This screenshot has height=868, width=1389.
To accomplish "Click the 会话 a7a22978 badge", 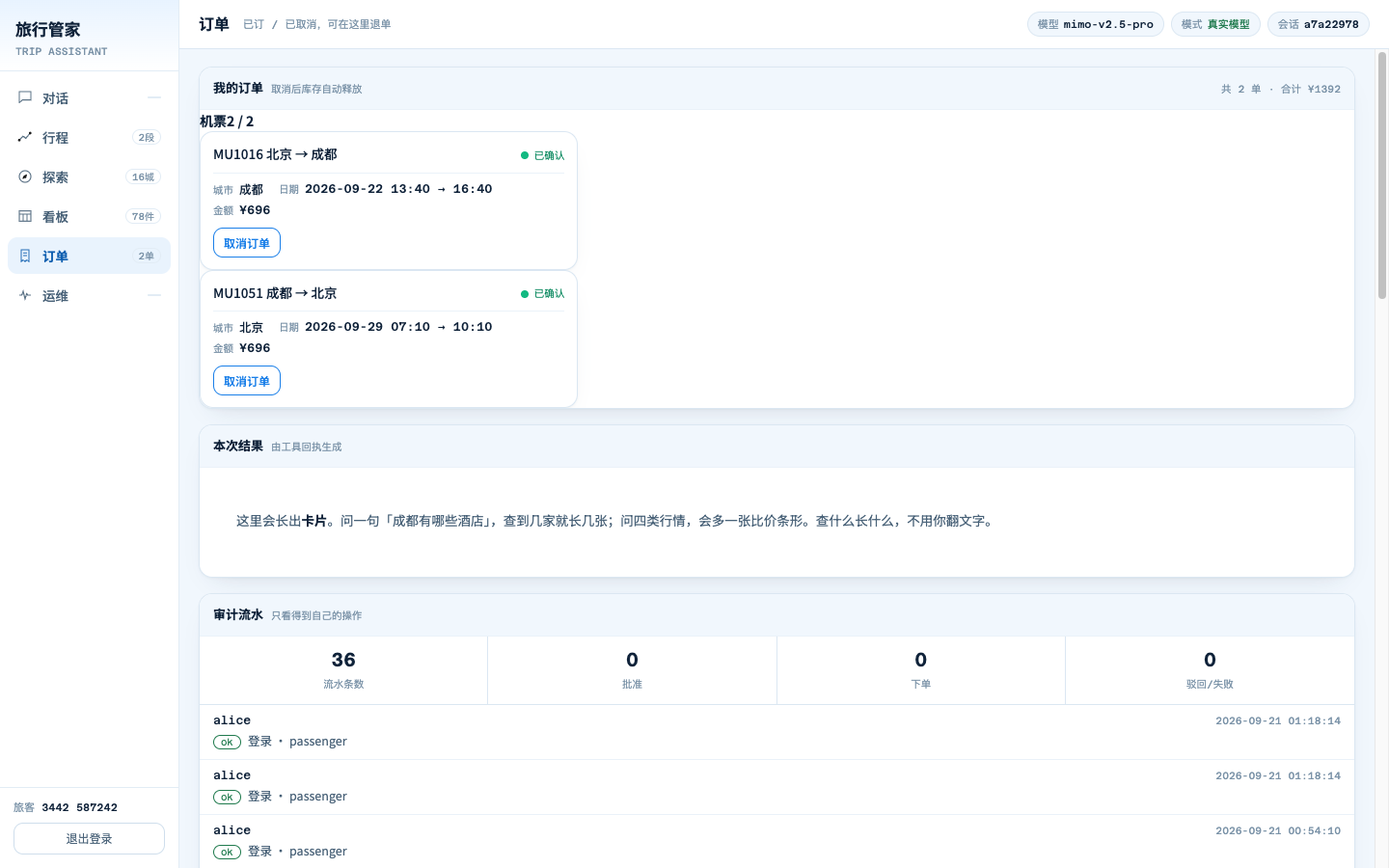I will [1319, 24].
